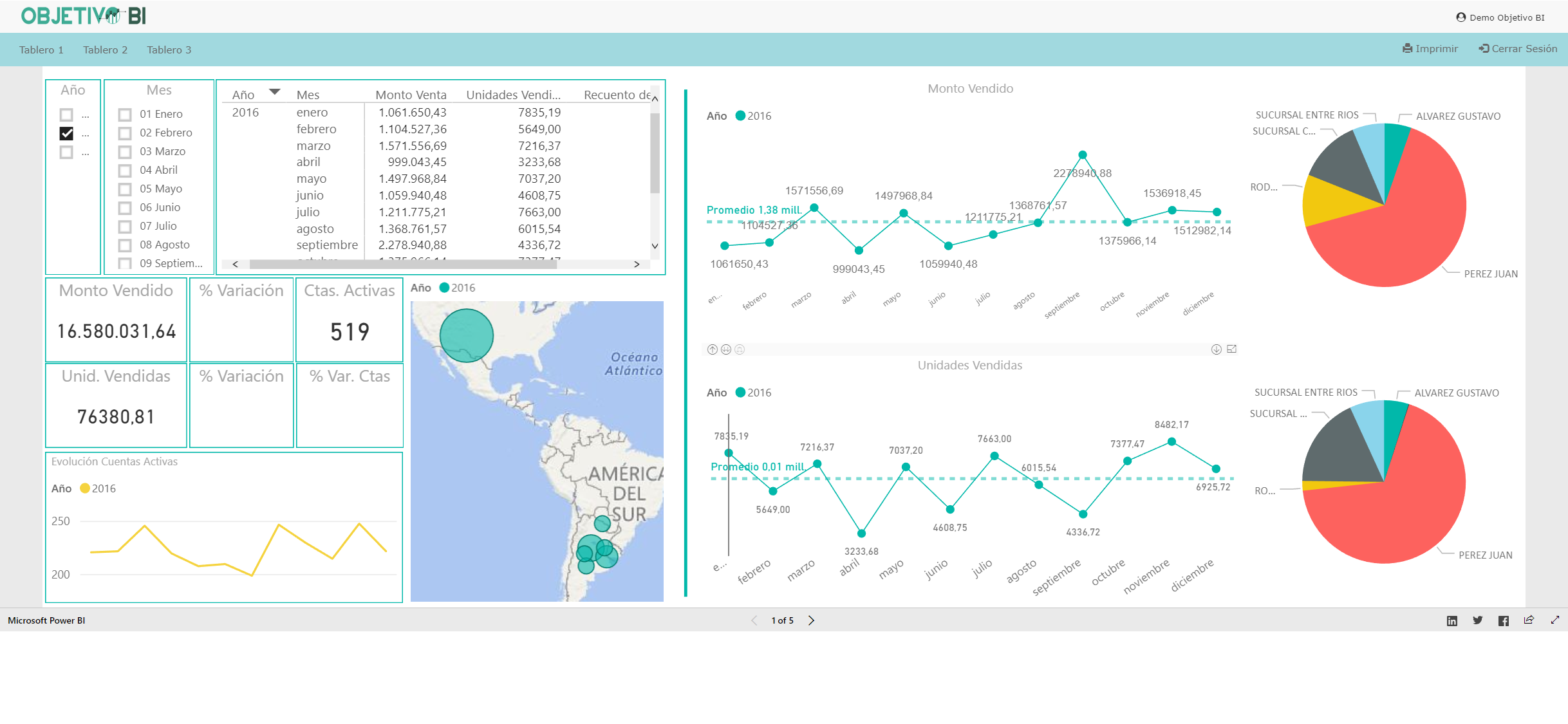Sort table by Año column arrow
The height and width of the screenshot is (724, 1568).
[275, 92]
